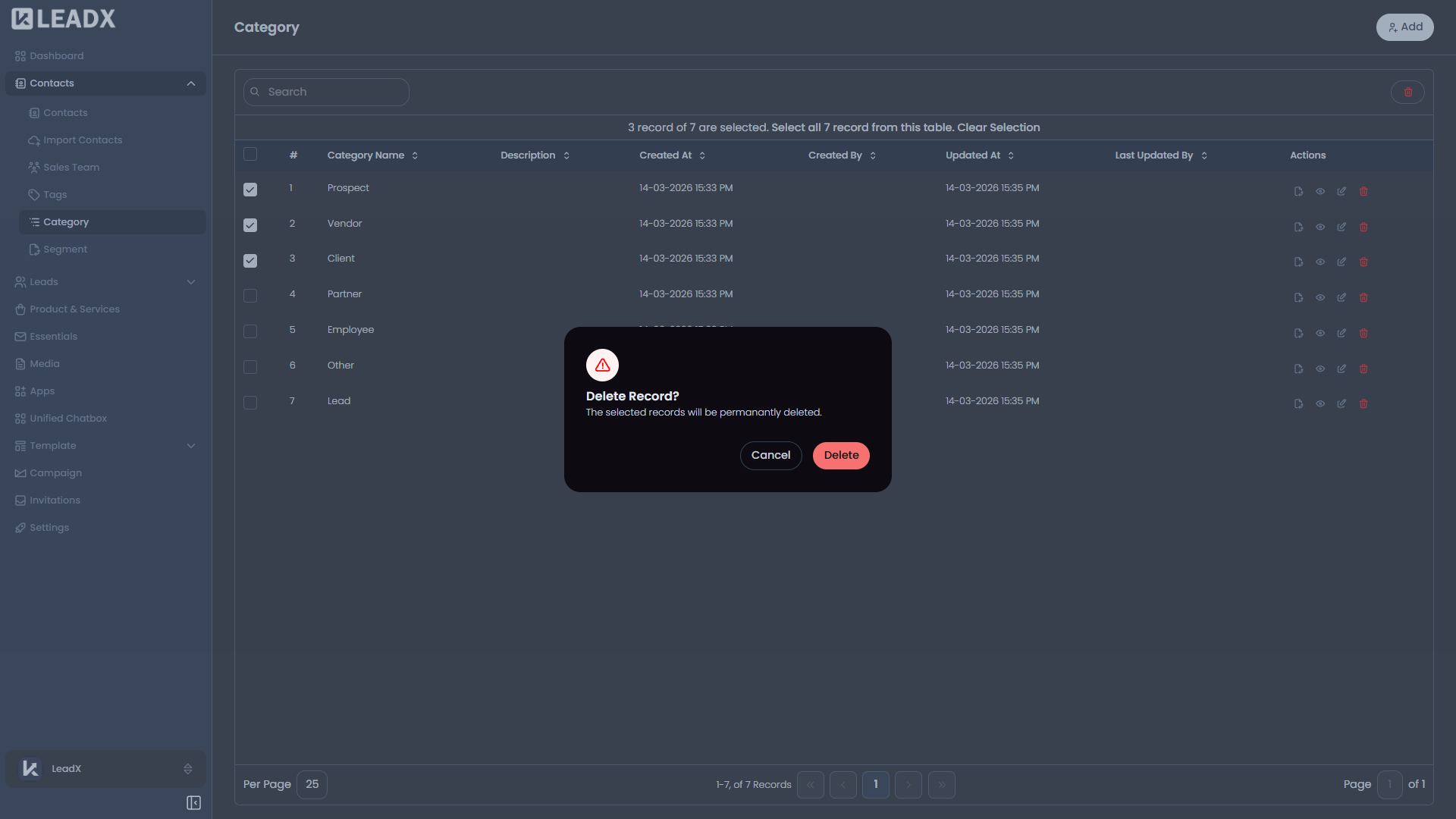Click the red delete trash icon above the table
Image resolution: width=1456 pixels, height=819 pixels.
(1408, 92)
